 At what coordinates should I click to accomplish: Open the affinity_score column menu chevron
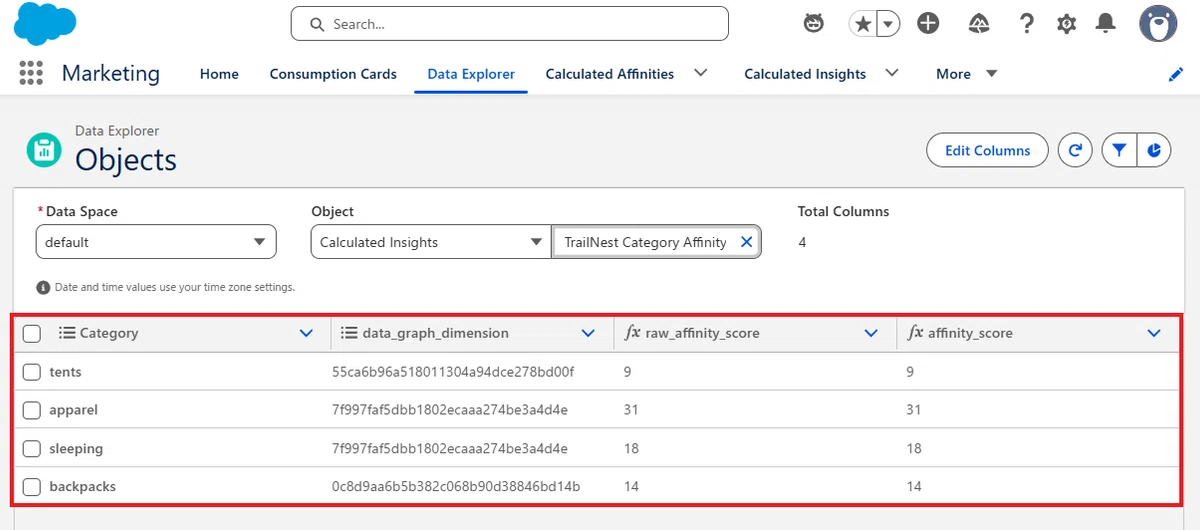(1155, 334)
